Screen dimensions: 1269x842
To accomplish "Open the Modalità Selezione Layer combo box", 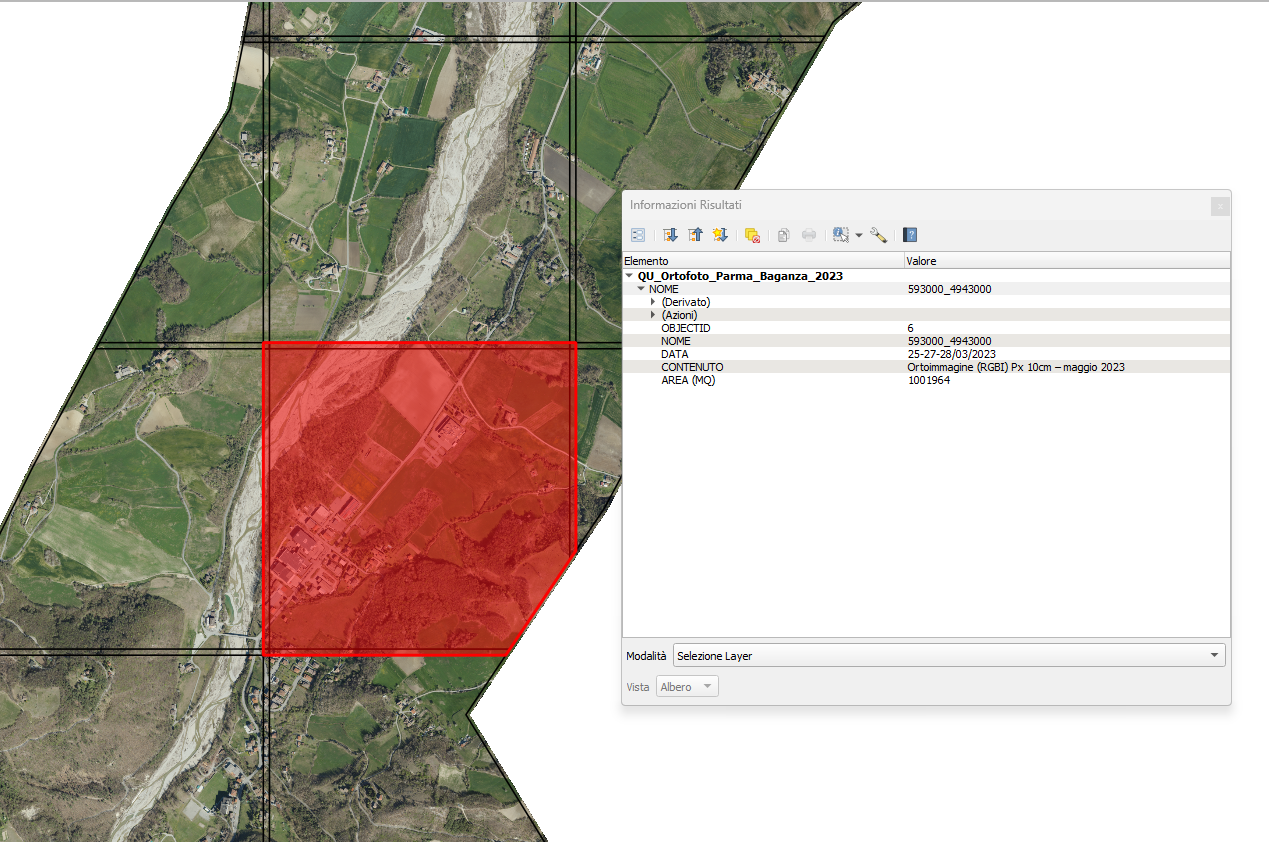I will (948, 656).
